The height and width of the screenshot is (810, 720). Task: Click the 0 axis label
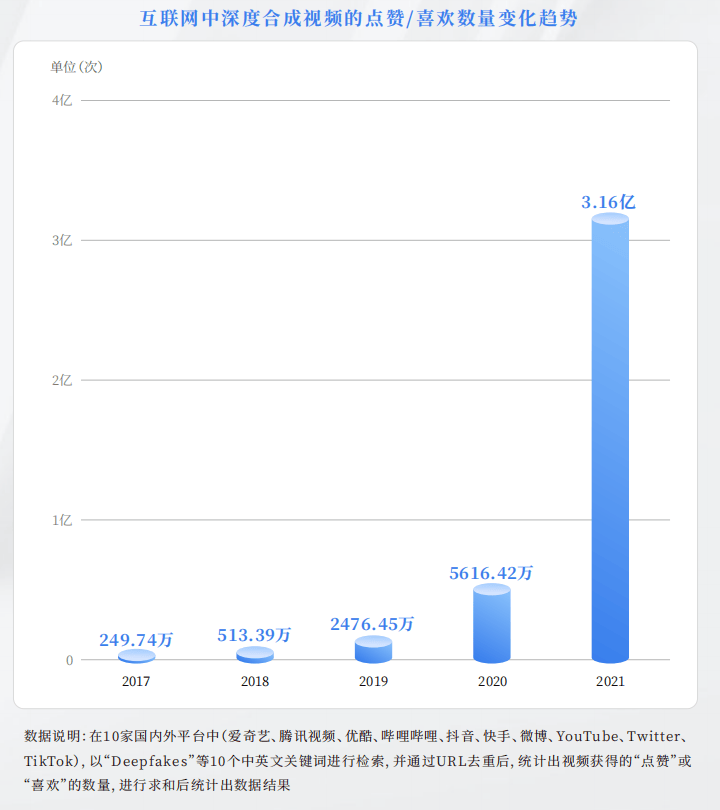click(x=69, y=660)
